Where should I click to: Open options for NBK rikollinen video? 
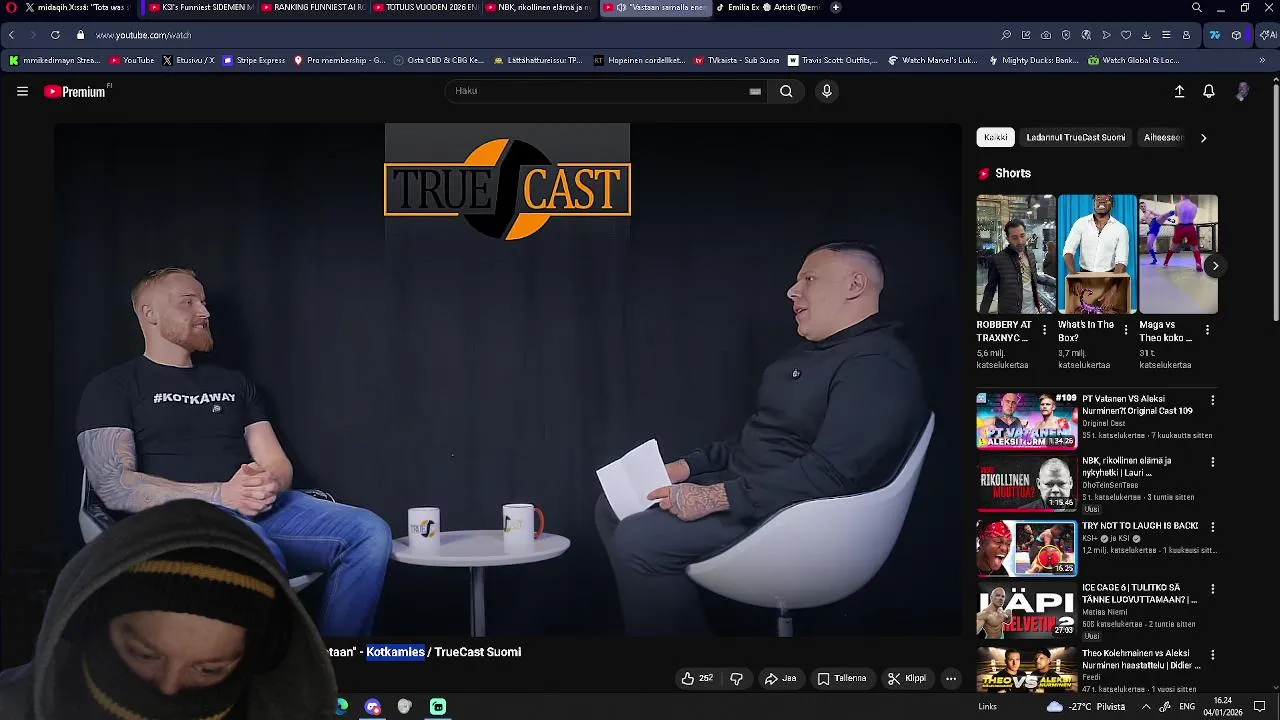point(1212,463)
